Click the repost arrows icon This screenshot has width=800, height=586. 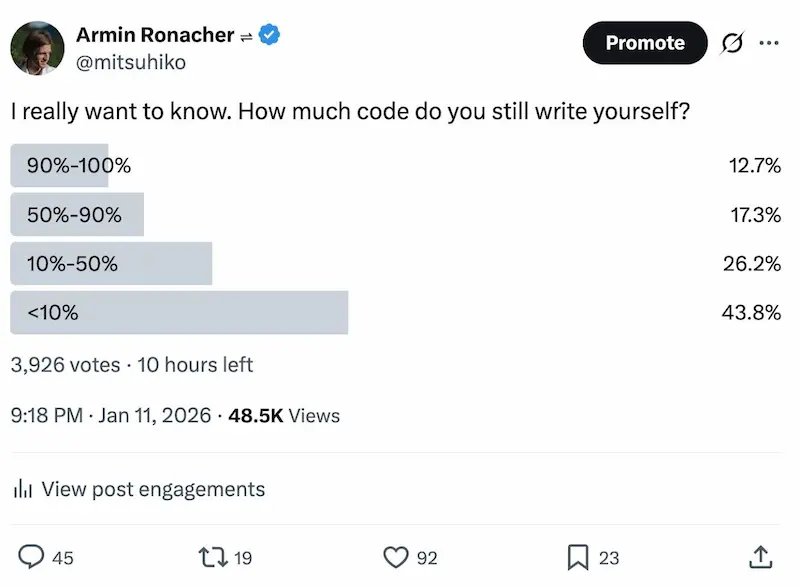click(x=212, y=557)
